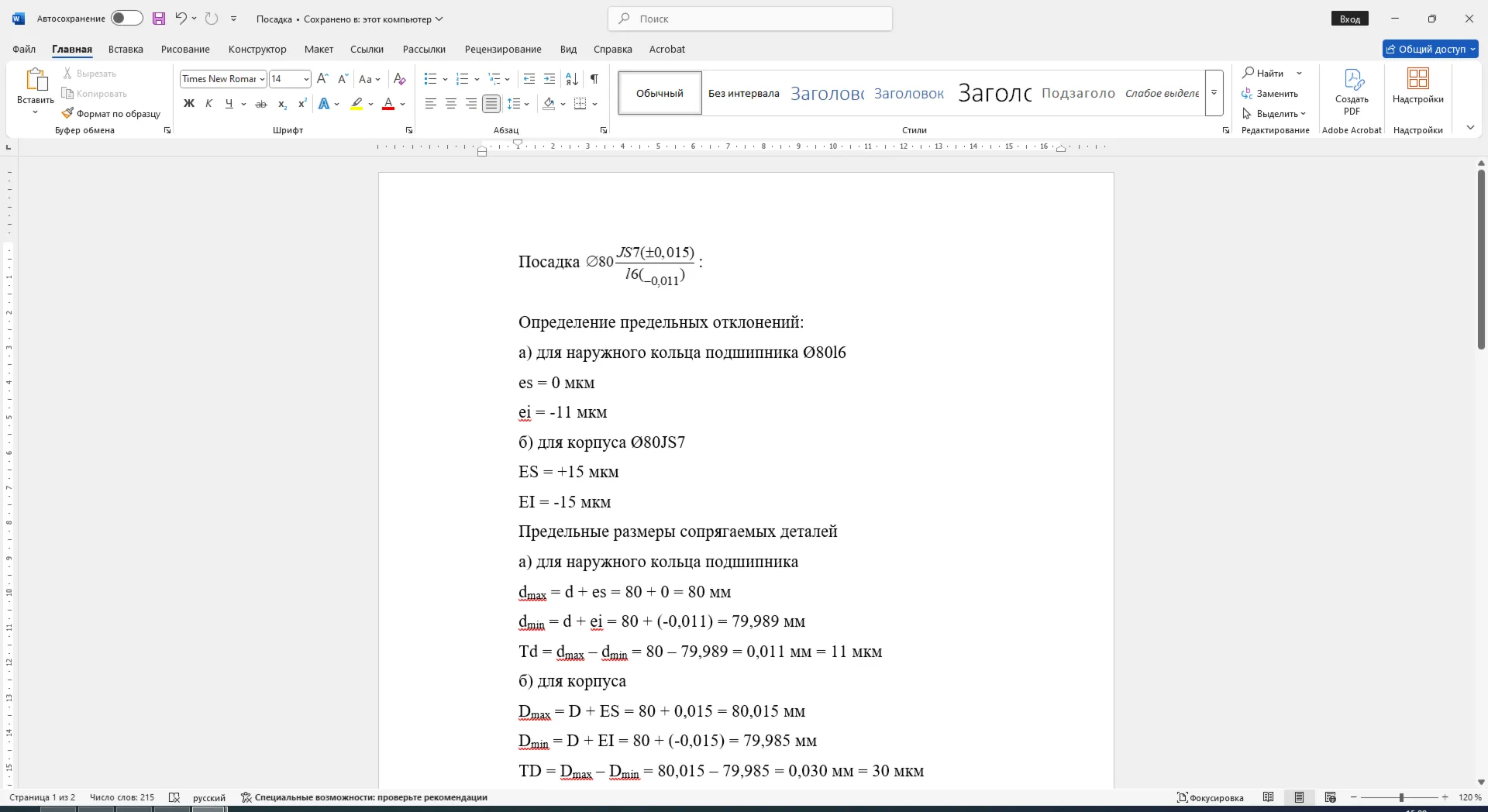
Task: Switch to the Рецензирование tab
Action: coord(503,49)
